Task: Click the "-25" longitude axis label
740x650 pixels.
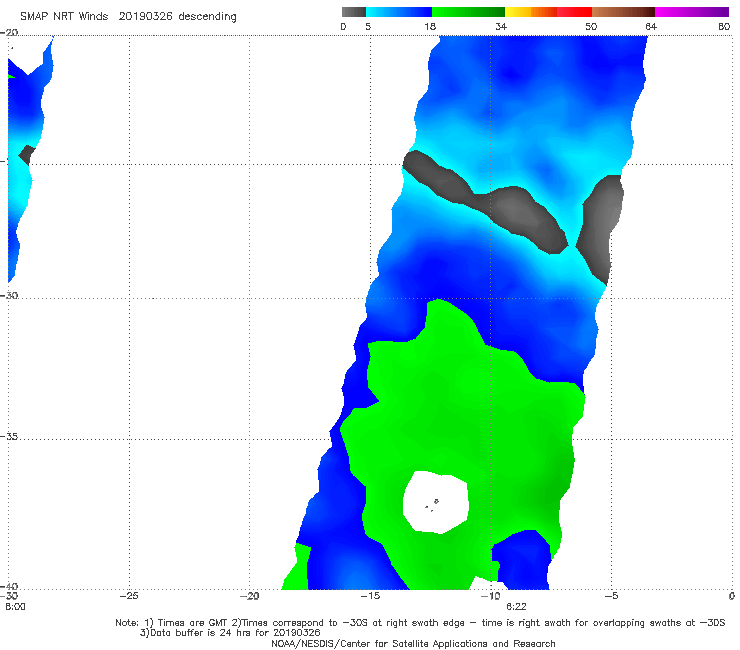Action: click(x=129, y=596)
